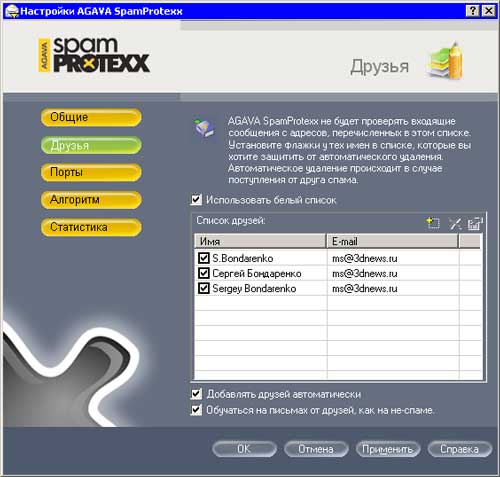This screenshot has width=500, height=477.
Task: Toggle 'Использовать белый список' checkbox
Action: (196, 200)
